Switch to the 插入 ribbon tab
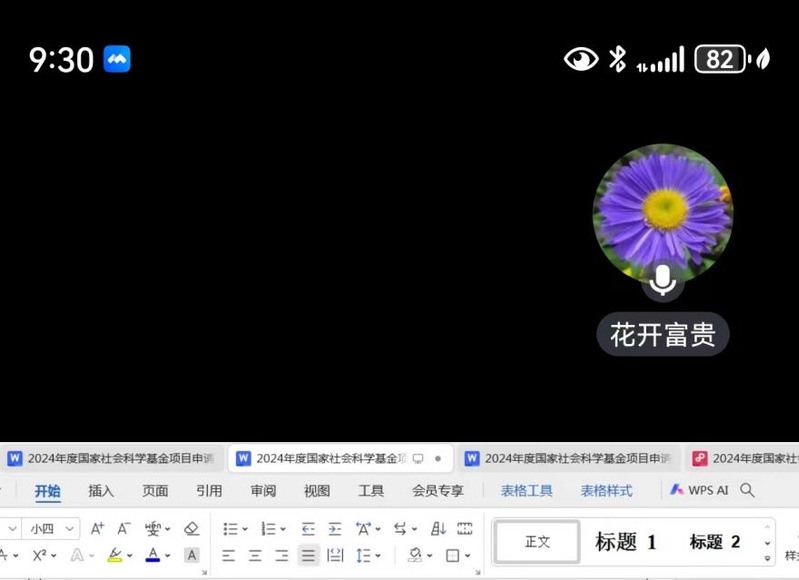 point(101,491)
